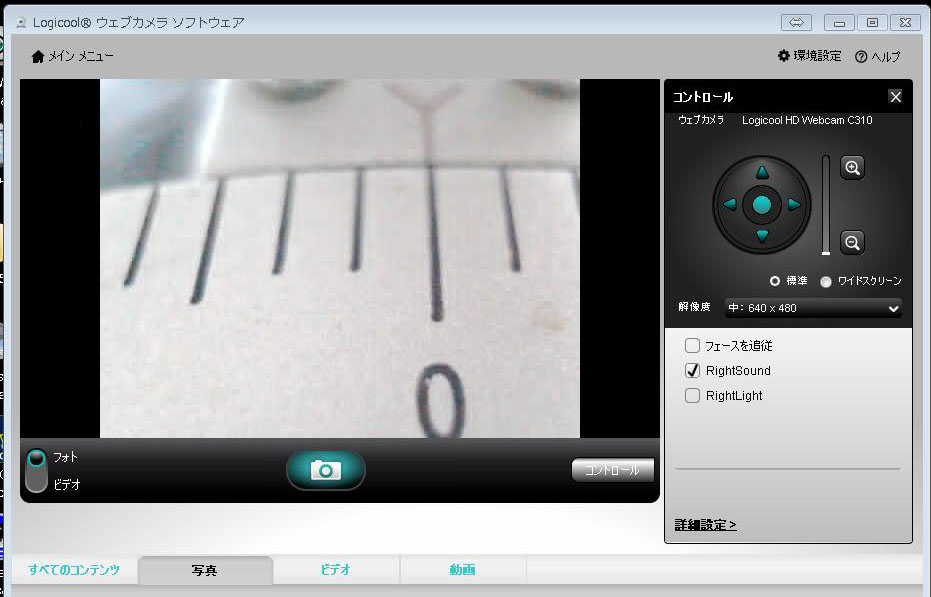Viewport: 931px width, 597px height.
Task: Click the コントロール button below preview
Action: coord(613,470)
